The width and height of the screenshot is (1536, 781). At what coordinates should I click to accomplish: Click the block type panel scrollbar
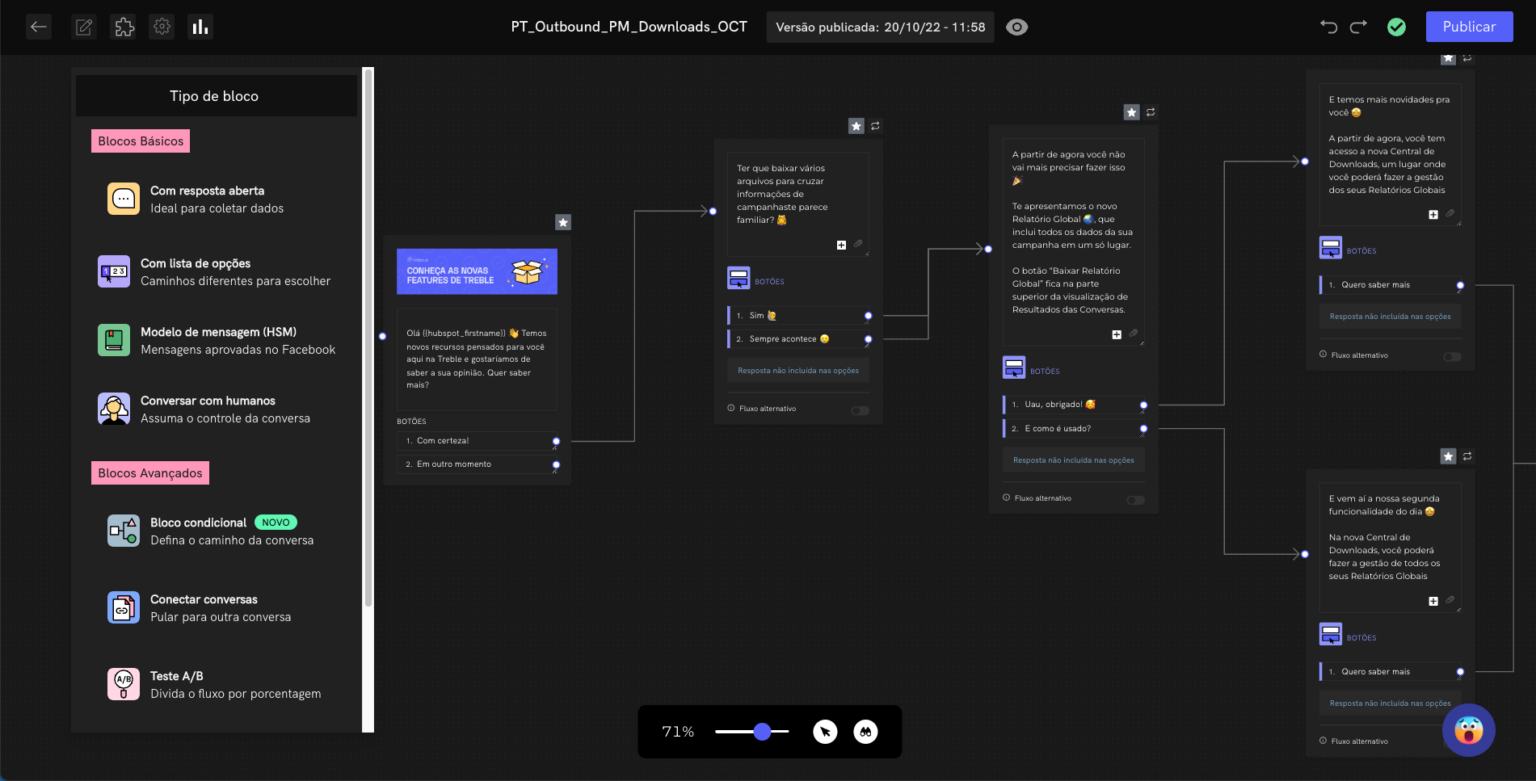(368, 340)
